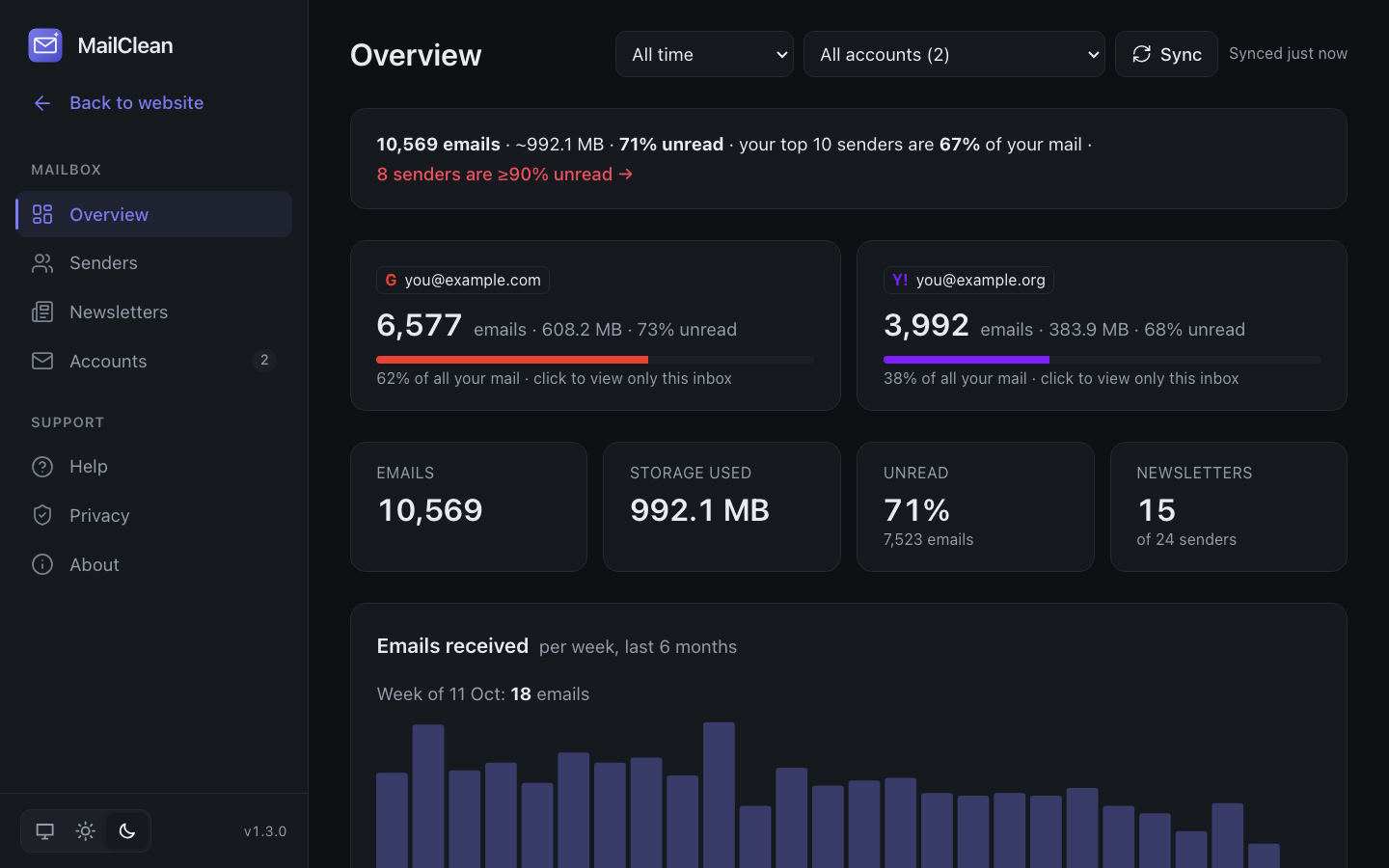Click the Storage Used 992.1 MB card
This screenshot has width=1389, height=868.
[x=722, y=506]
